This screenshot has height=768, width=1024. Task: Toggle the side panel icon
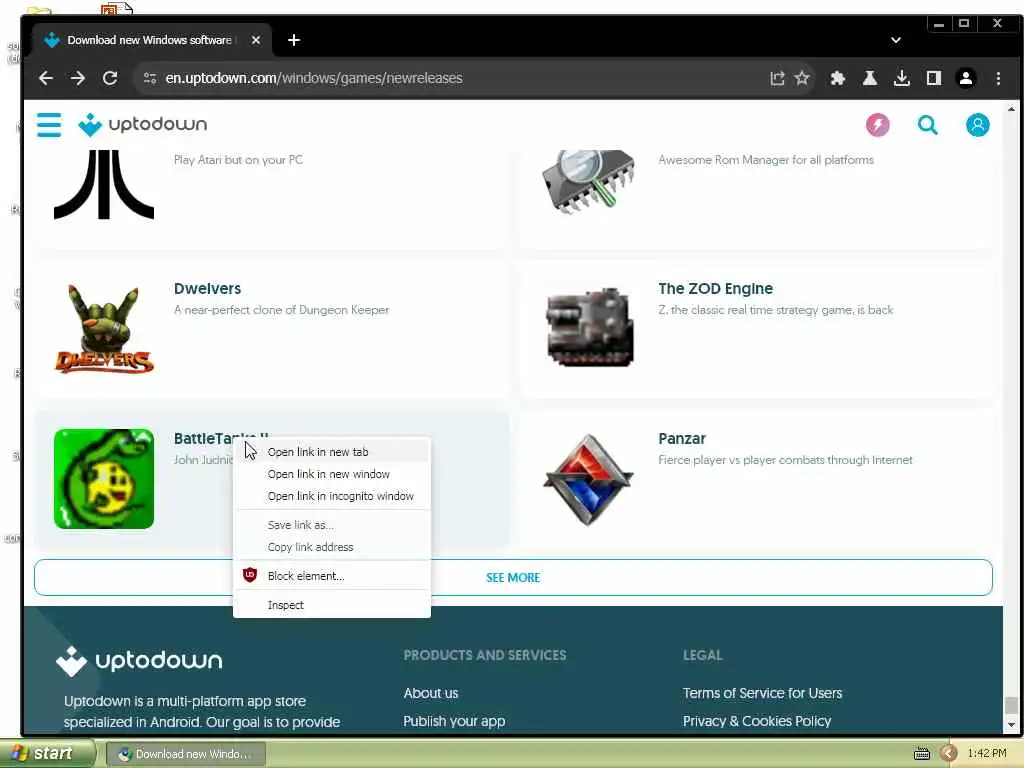click(x=933, y=78)
